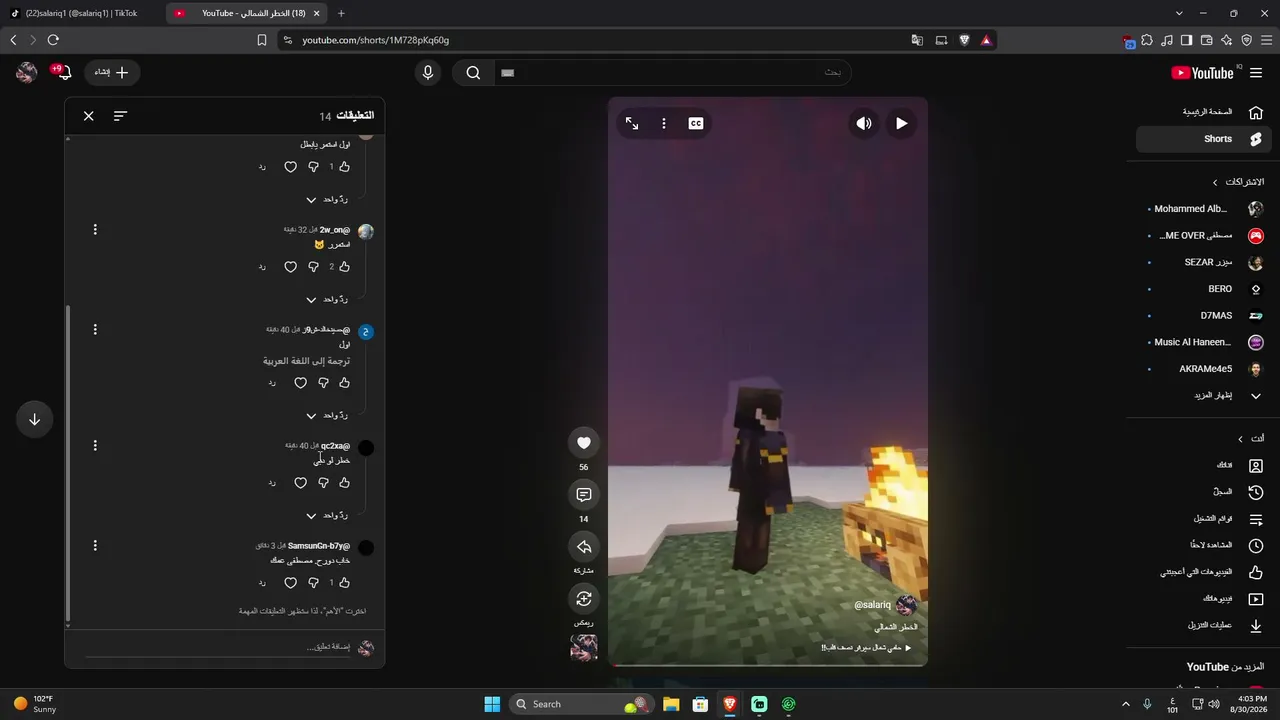Dislike the comment by @2w_on
Screen dimensions: 1280x720
tap(313, 267)
